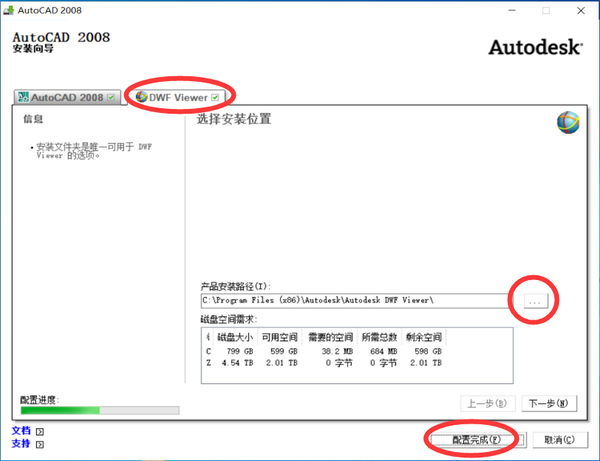Click the browse (...) button for install path

(x=535, y=301)
